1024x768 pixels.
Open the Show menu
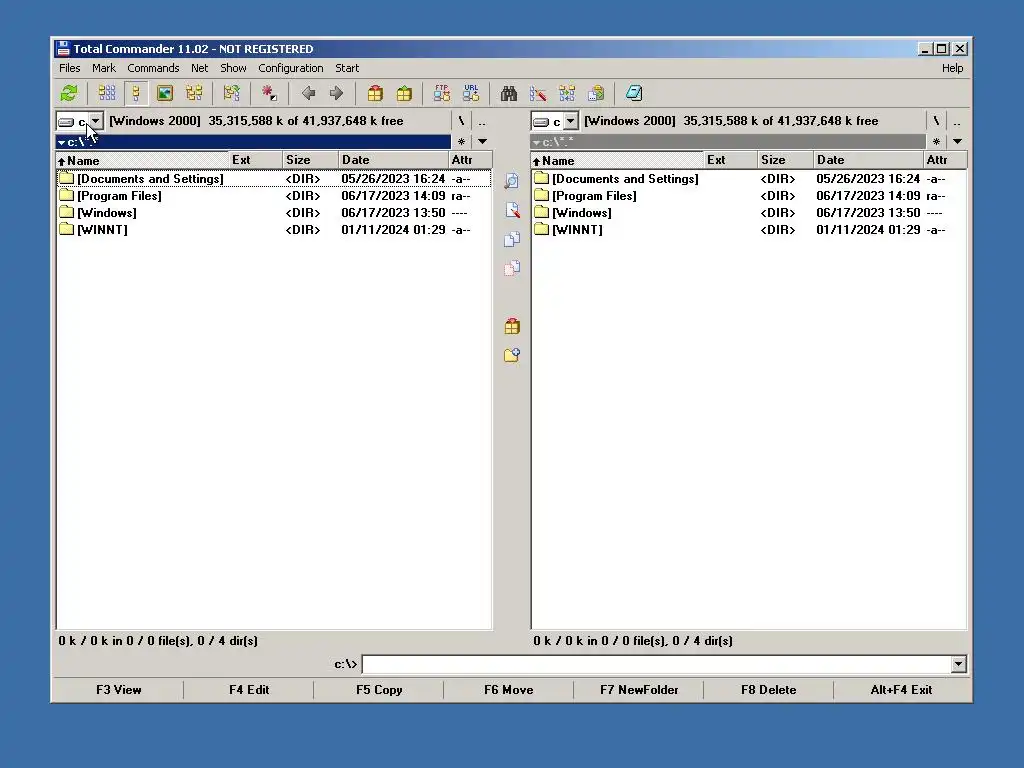233,68
